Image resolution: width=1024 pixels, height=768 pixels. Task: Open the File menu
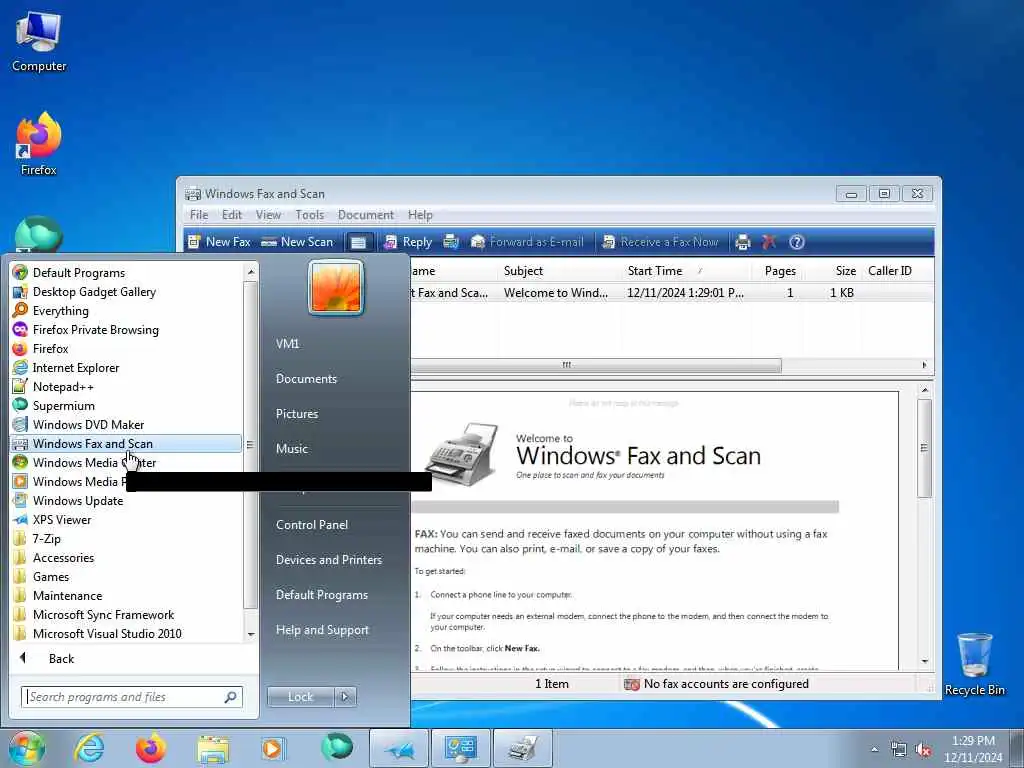pos(199,215)
